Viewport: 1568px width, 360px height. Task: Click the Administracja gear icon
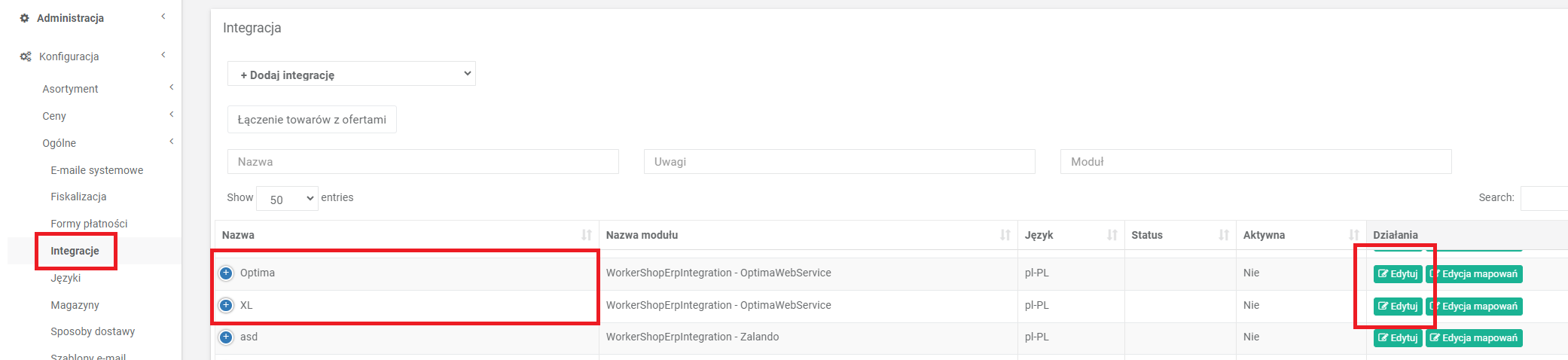[24, 18]
